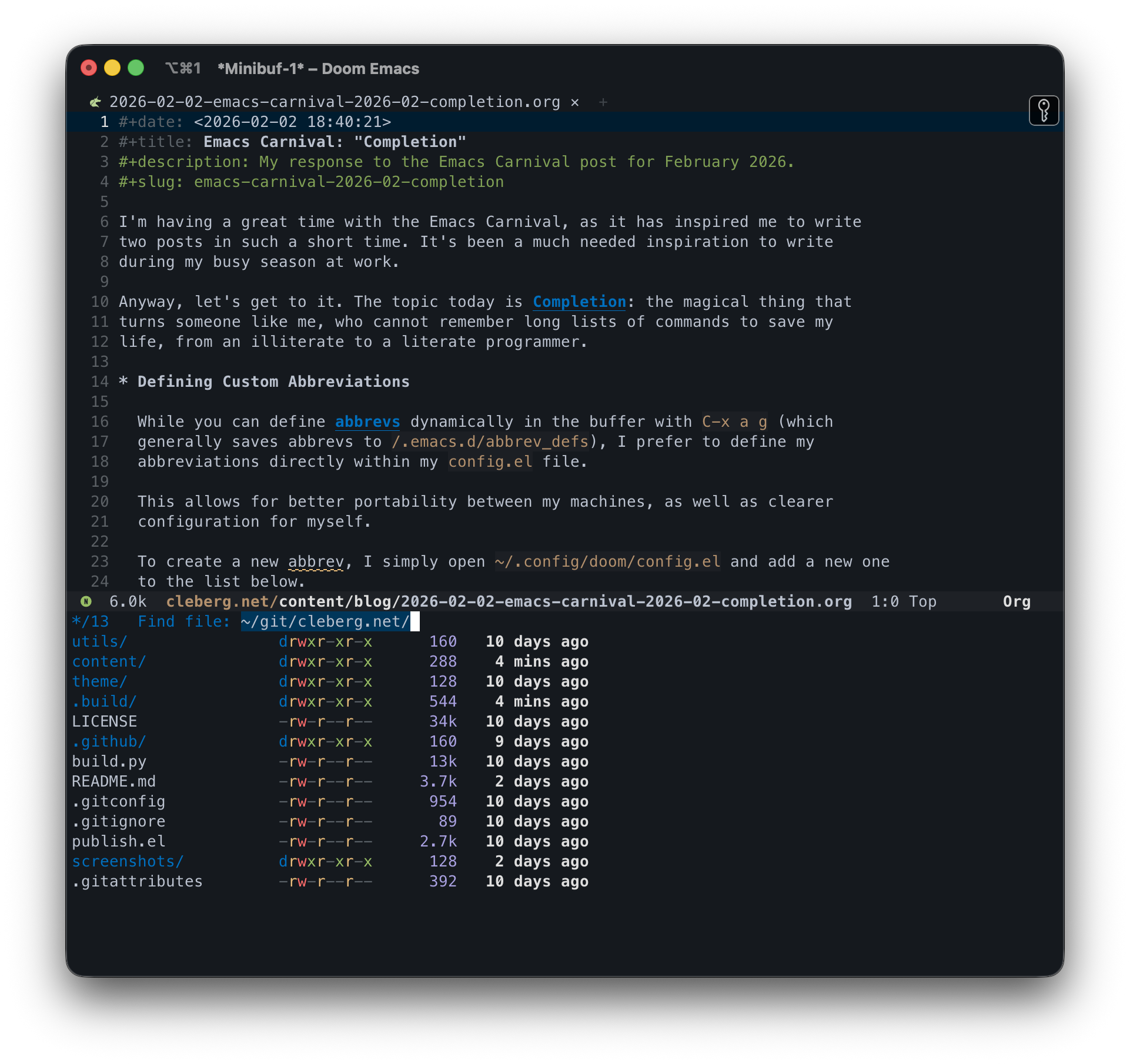This screenshot has height=1064, width=1130.
Task: Click the green fullscreen window button
Action: [x=136, y=68]
